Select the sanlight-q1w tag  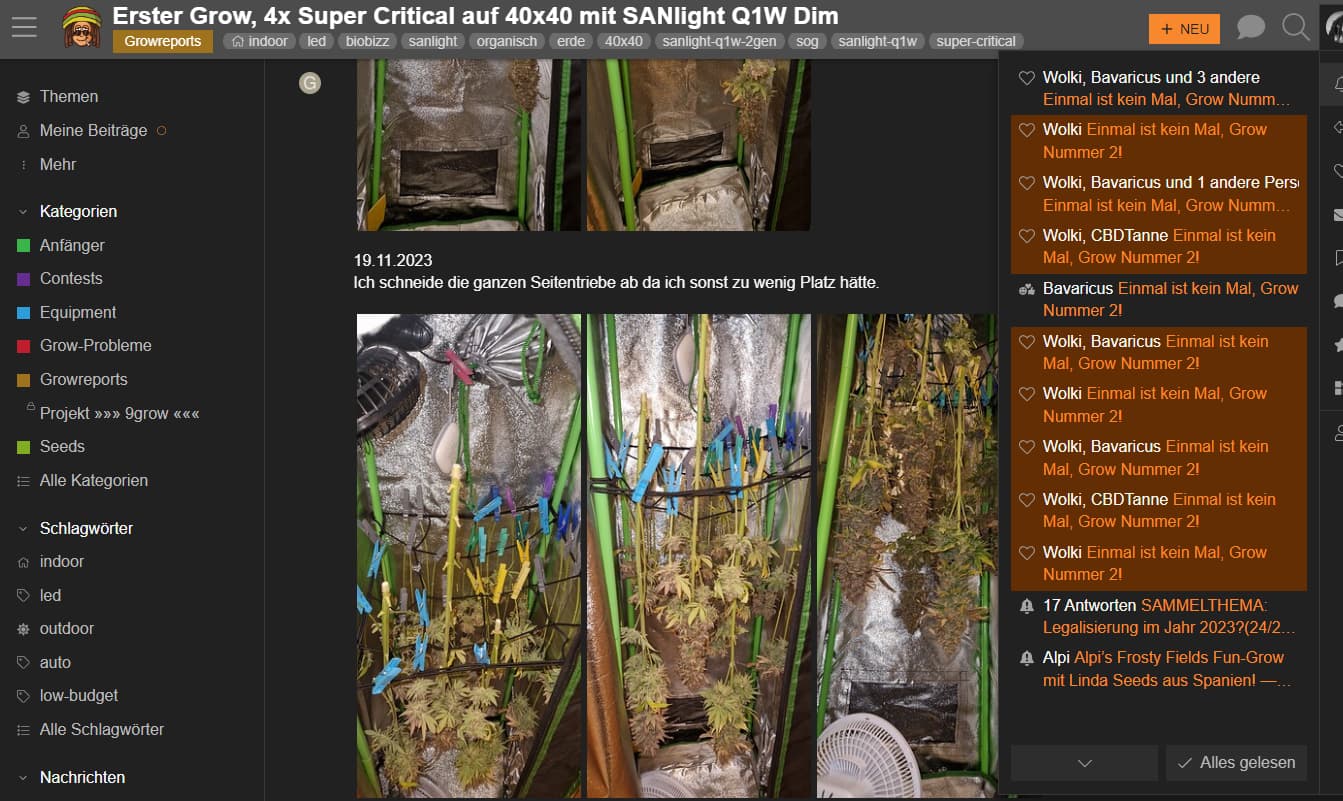point(877,41)
